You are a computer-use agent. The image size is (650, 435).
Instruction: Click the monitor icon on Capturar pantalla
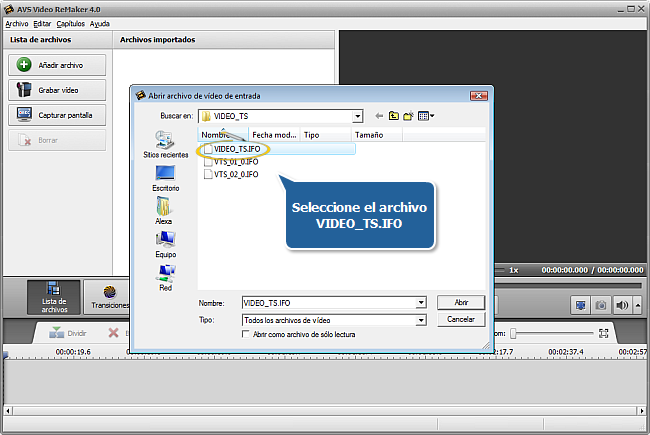coord(24,114)
